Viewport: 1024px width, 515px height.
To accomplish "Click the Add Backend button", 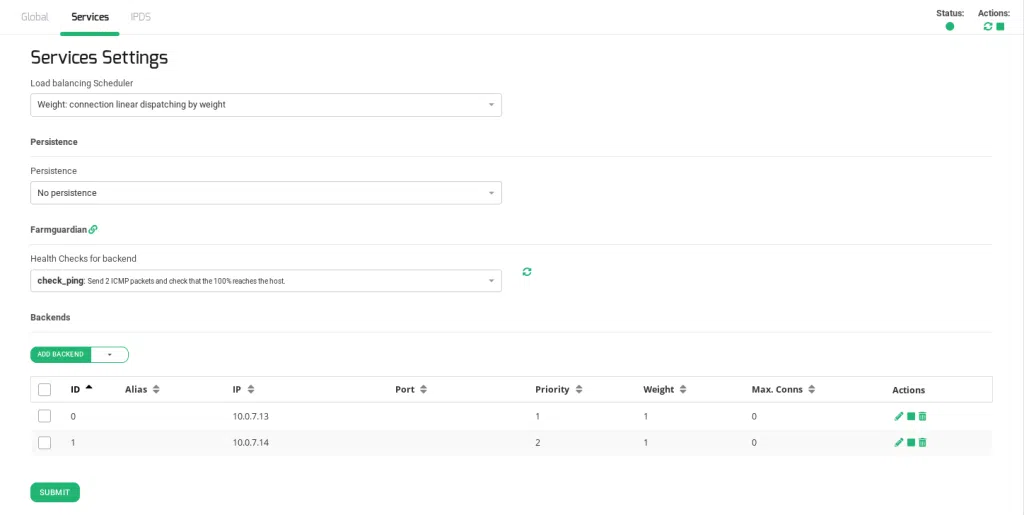I will (61, 354).
